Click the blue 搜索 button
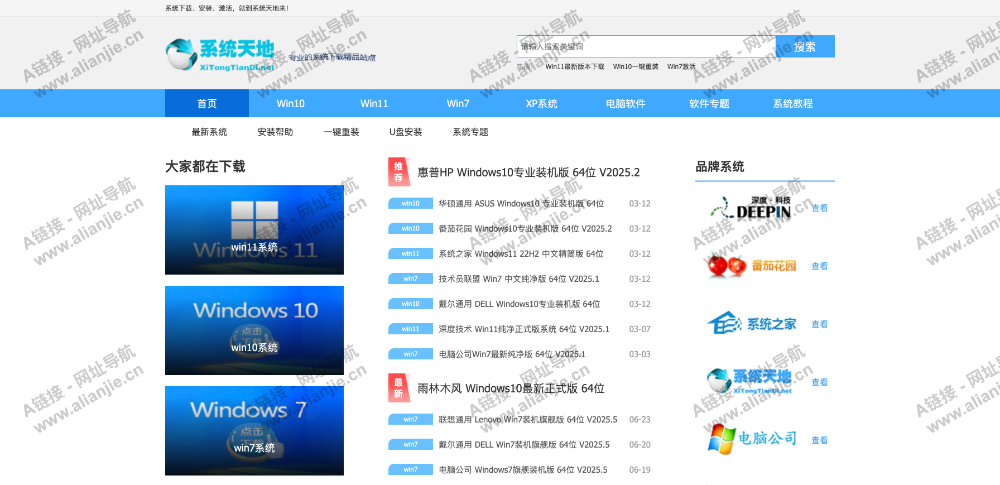Screen dimensions: 1000x485 point(805,47)
